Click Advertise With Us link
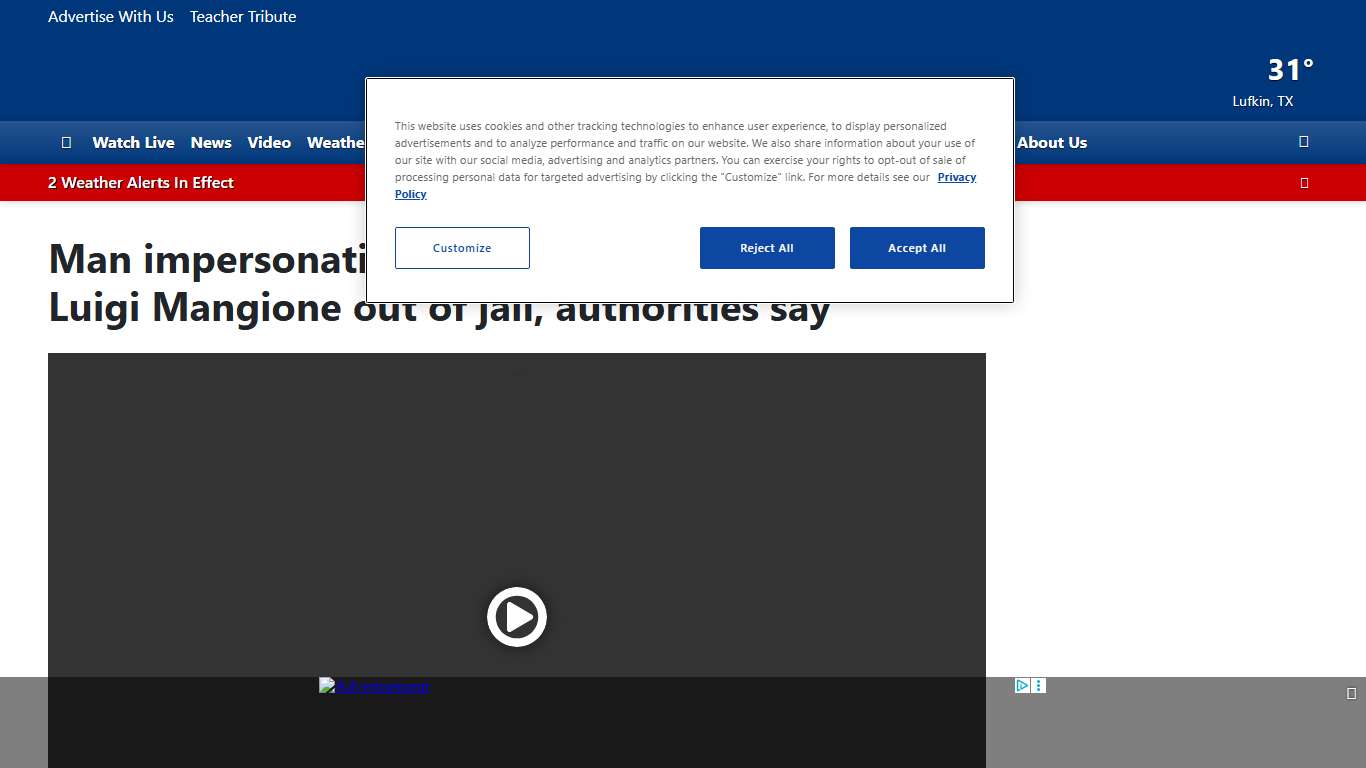The image size is (1366, 768). coord(111,17)
